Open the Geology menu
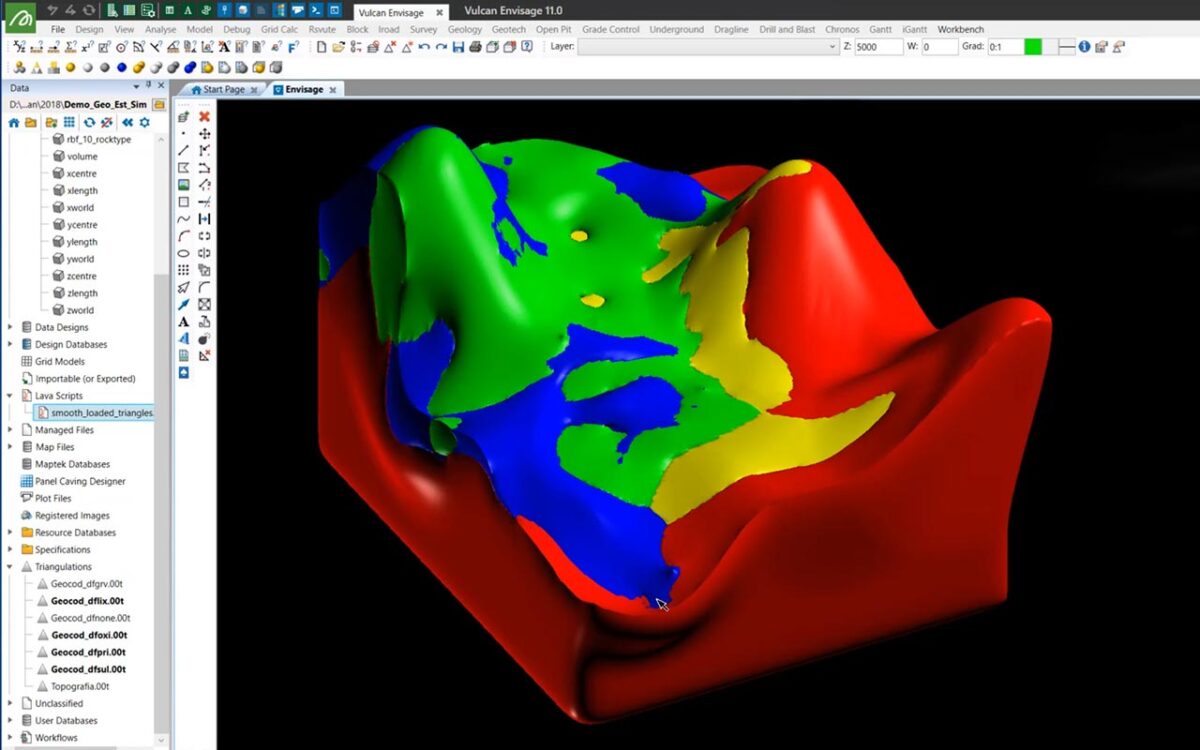This screenshot has height=750, width=1200. pyautogui.click(x=465, y=30)
